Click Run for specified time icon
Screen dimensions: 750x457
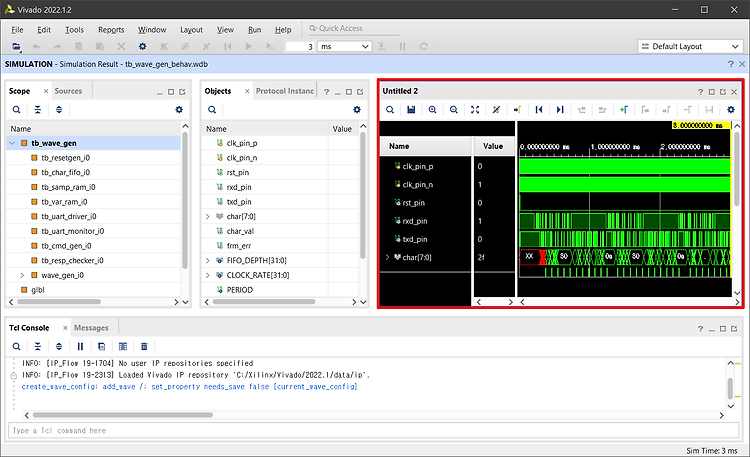point(270,46)
